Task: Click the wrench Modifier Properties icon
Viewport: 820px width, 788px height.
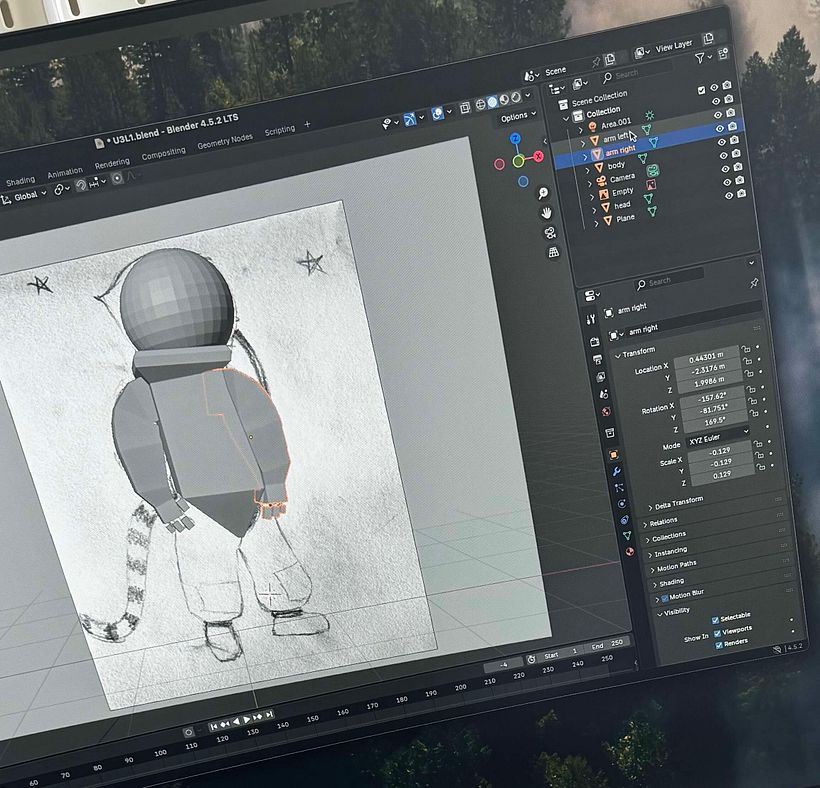Action: click(x=617, y=470)
